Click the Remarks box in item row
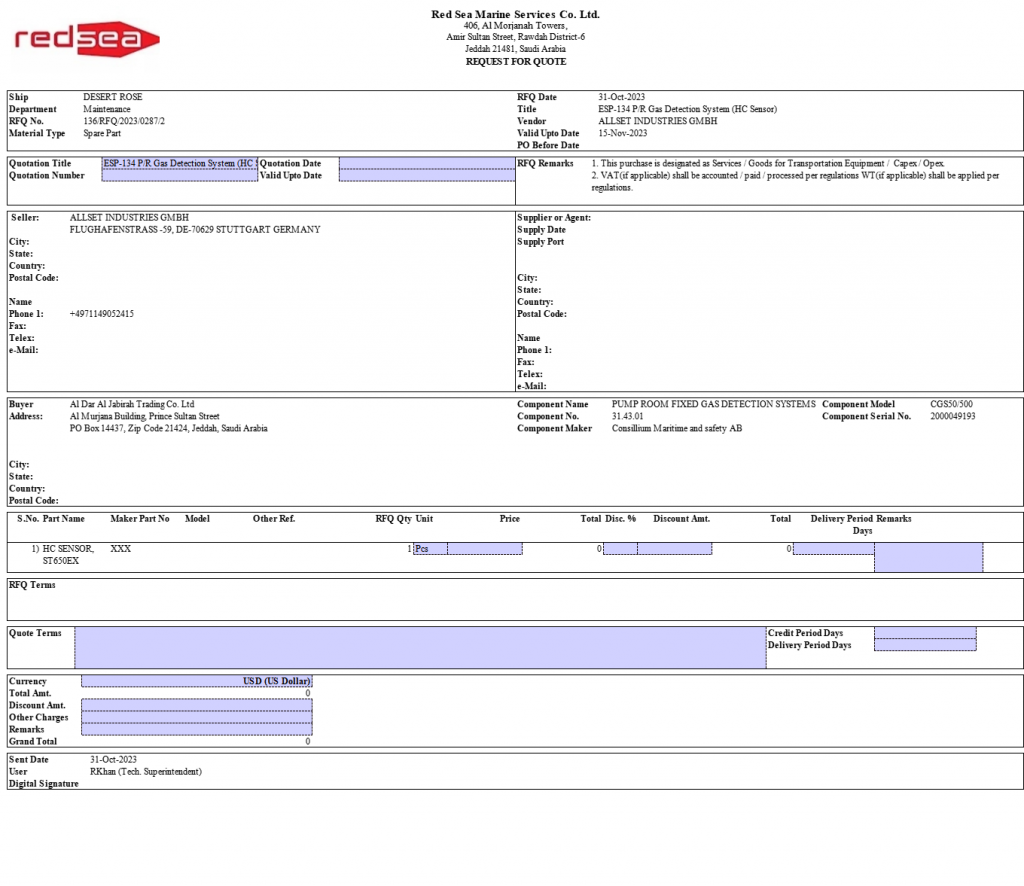 pyautogui.click(x=928, y=557)
